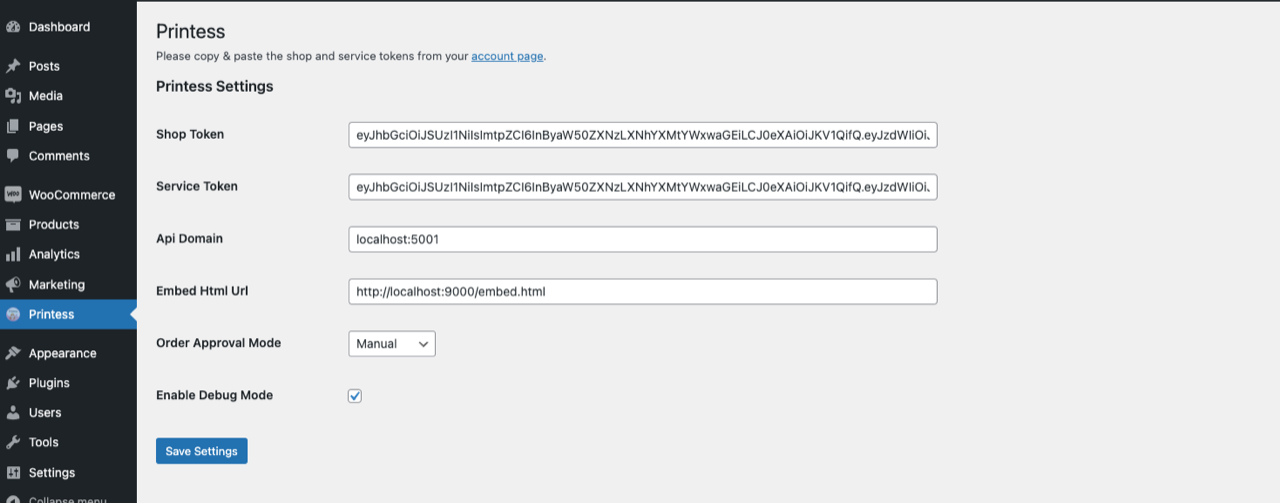This screenshot has height=503, width=1280.
Task: Click the Settings sliders icon
Action: tap(13, 472)
